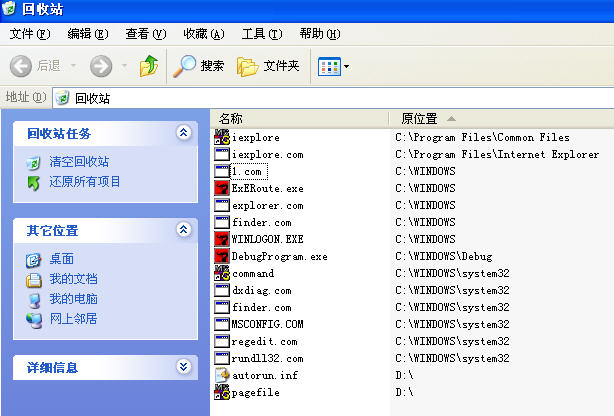
Task: Sort by 名称 column header
Action: [300, 118]
